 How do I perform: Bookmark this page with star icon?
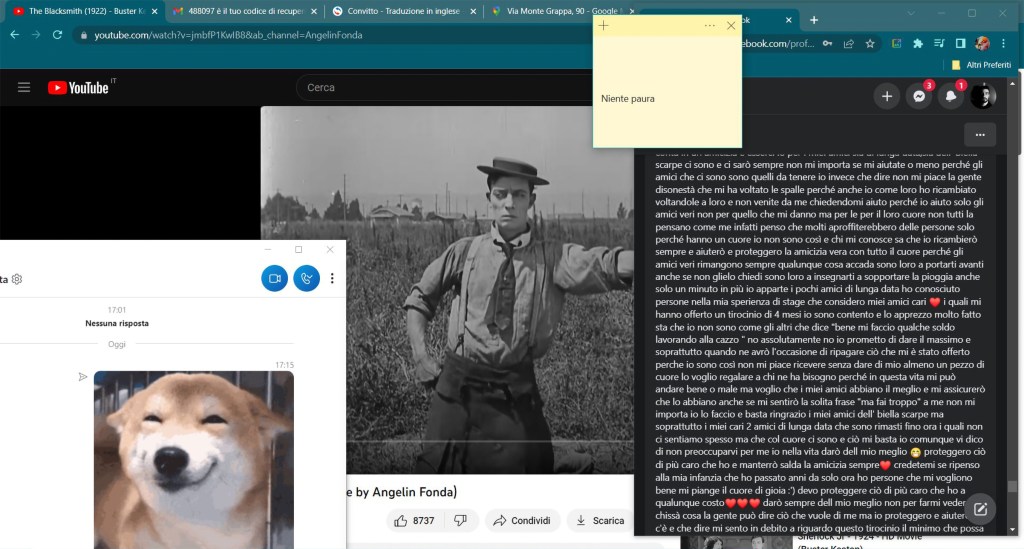point(870,43)
